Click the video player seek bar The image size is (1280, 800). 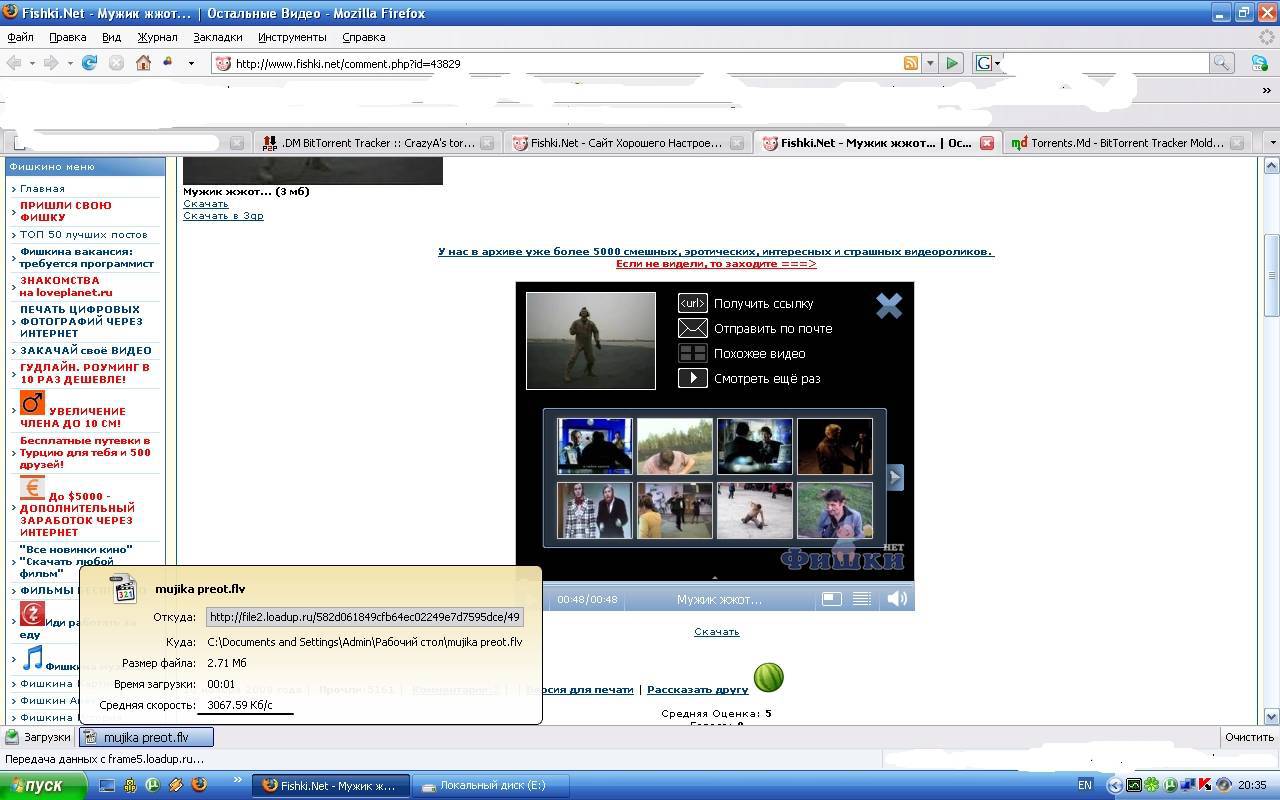[x=714, y=581]
